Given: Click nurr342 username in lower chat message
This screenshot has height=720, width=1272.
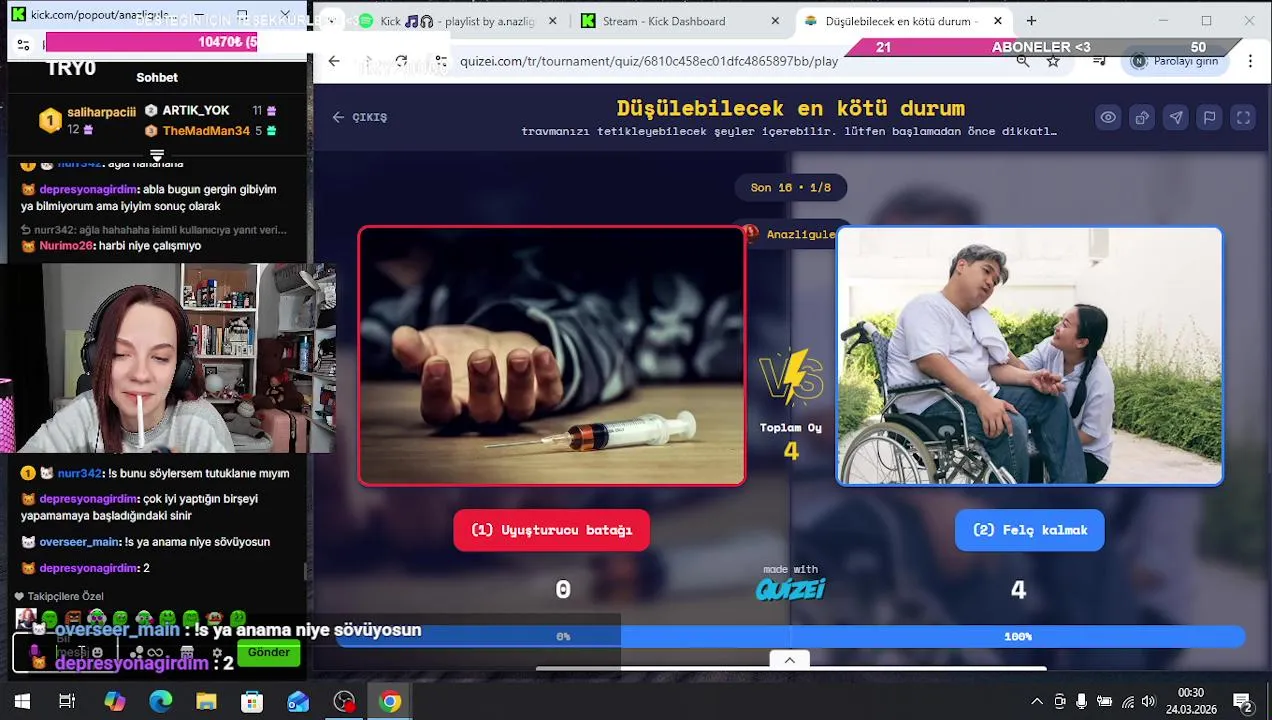Looking at the screenshot, I should coord(80,473).
